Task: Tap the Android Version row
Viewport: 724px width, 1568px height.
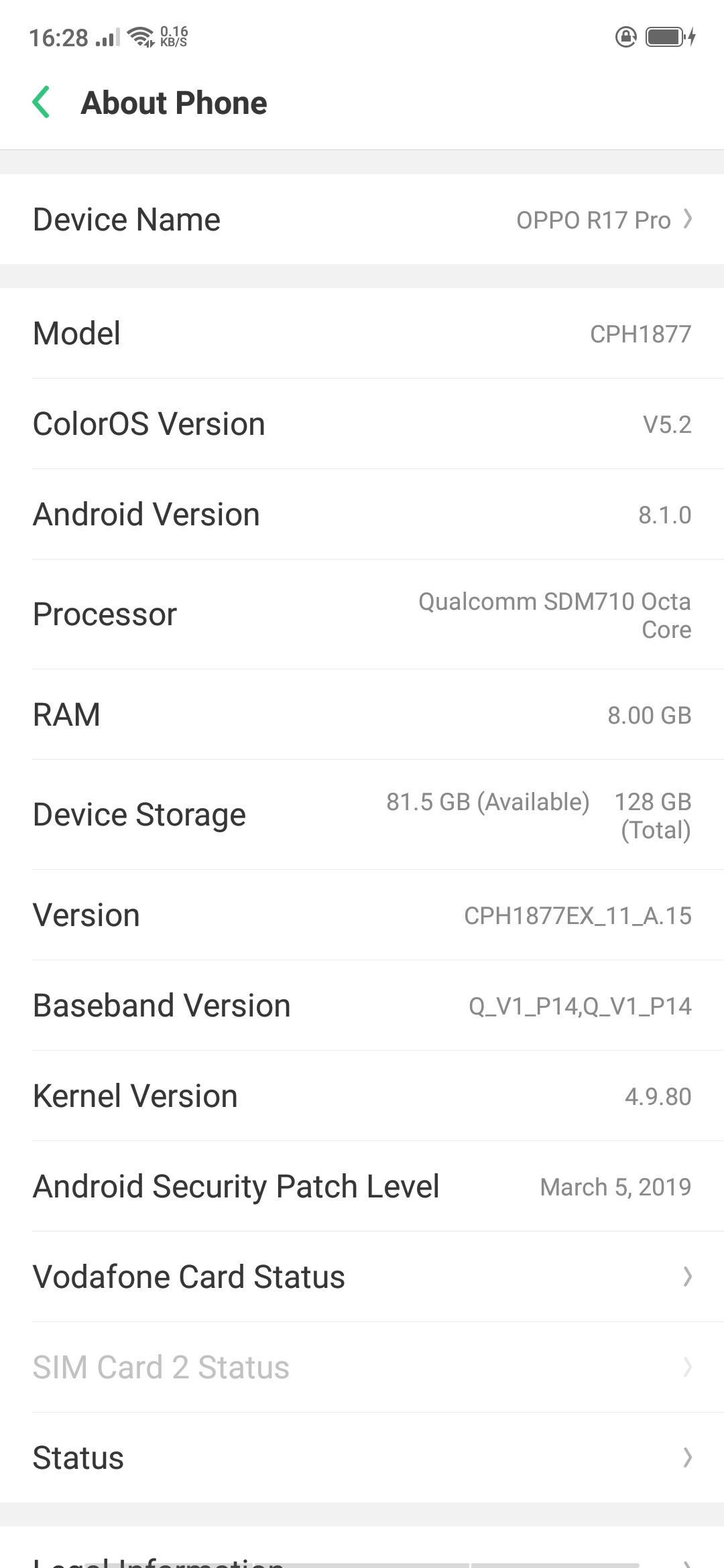Action: pos(362,515)
